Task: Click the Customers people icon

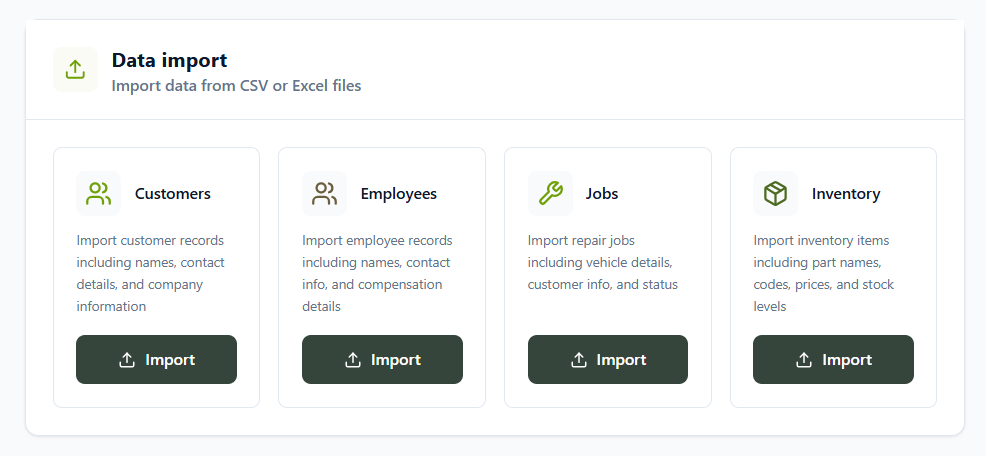Action: tap(99, 194)
